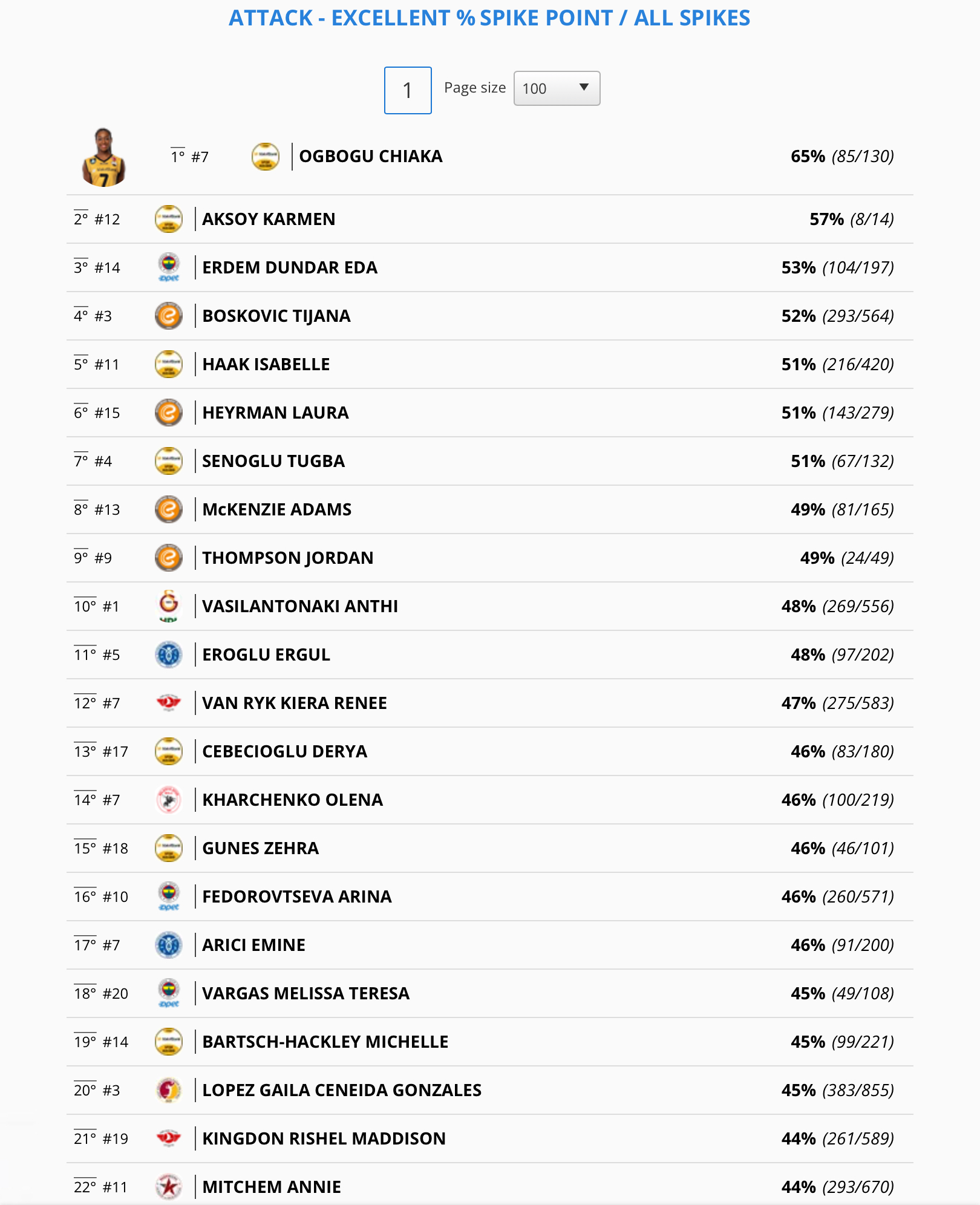Screen dimensions: 980x1205
Task: Click team logo beside Erdem Dundar Eda
Action: point(169,267)
